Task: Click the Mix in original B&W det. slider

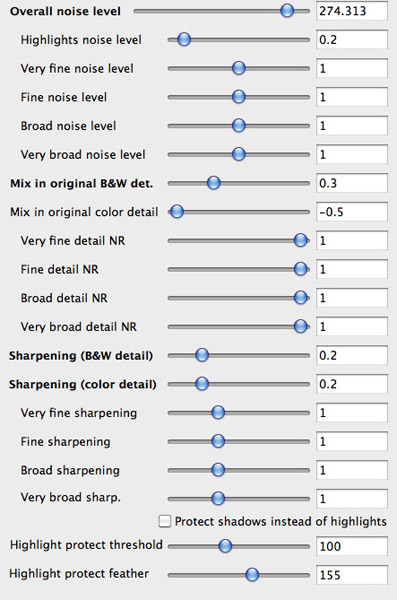Action: coord(239,183)
